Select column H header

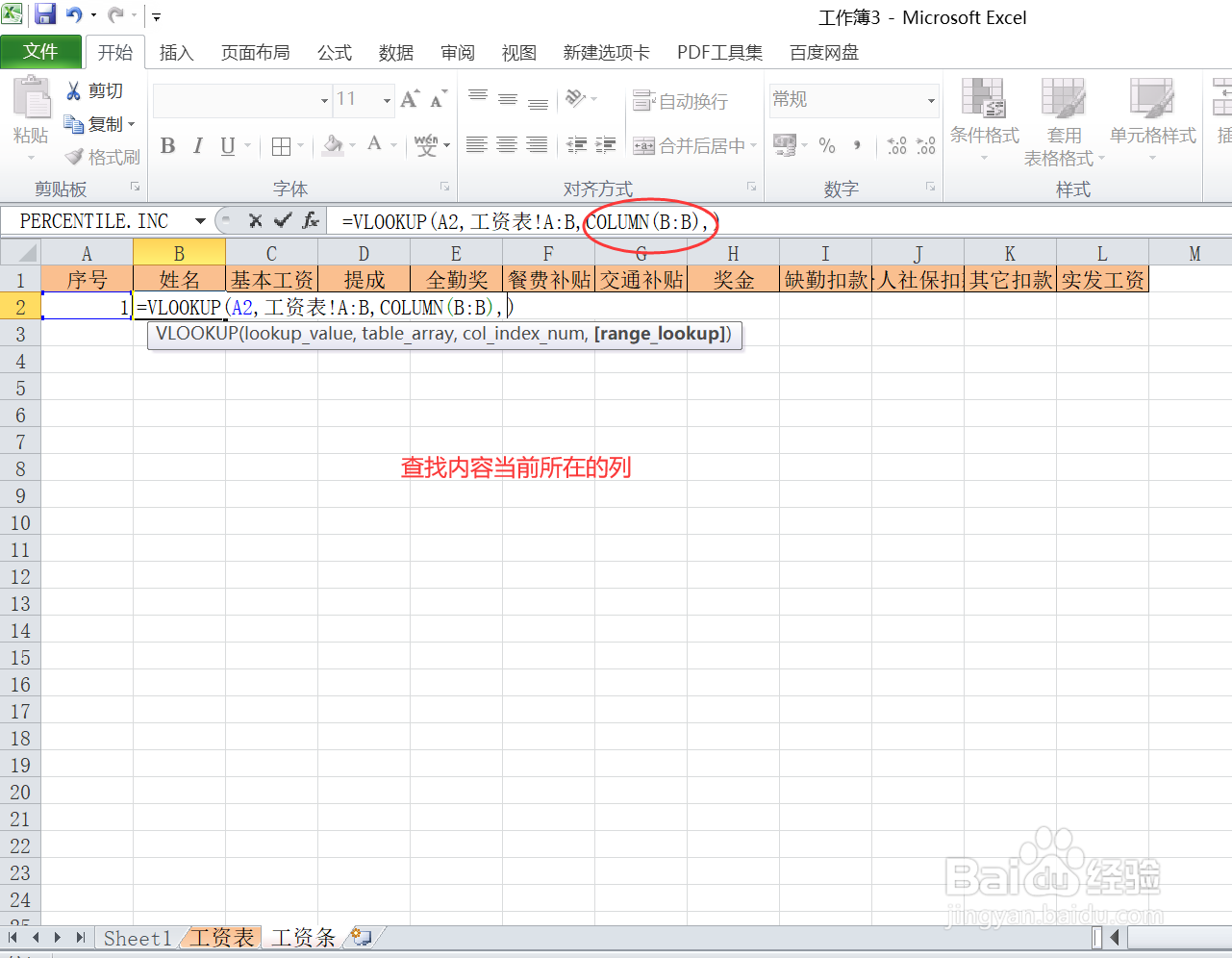coord(733,253)
